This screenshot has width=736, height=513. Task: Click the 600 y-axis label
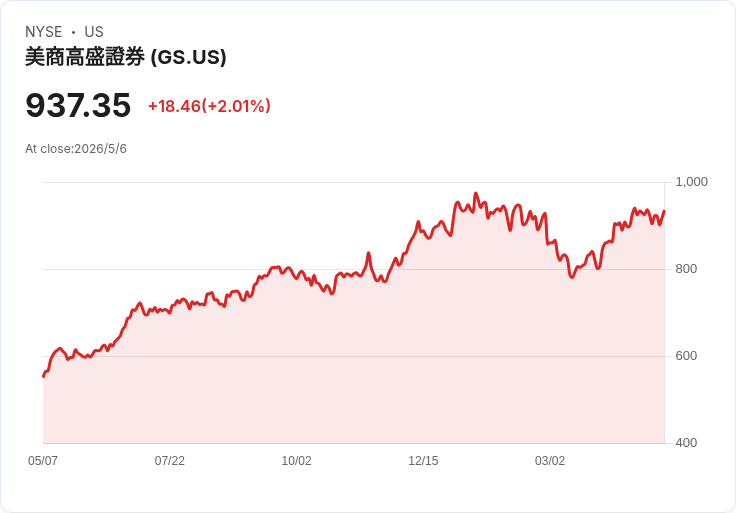686,356
